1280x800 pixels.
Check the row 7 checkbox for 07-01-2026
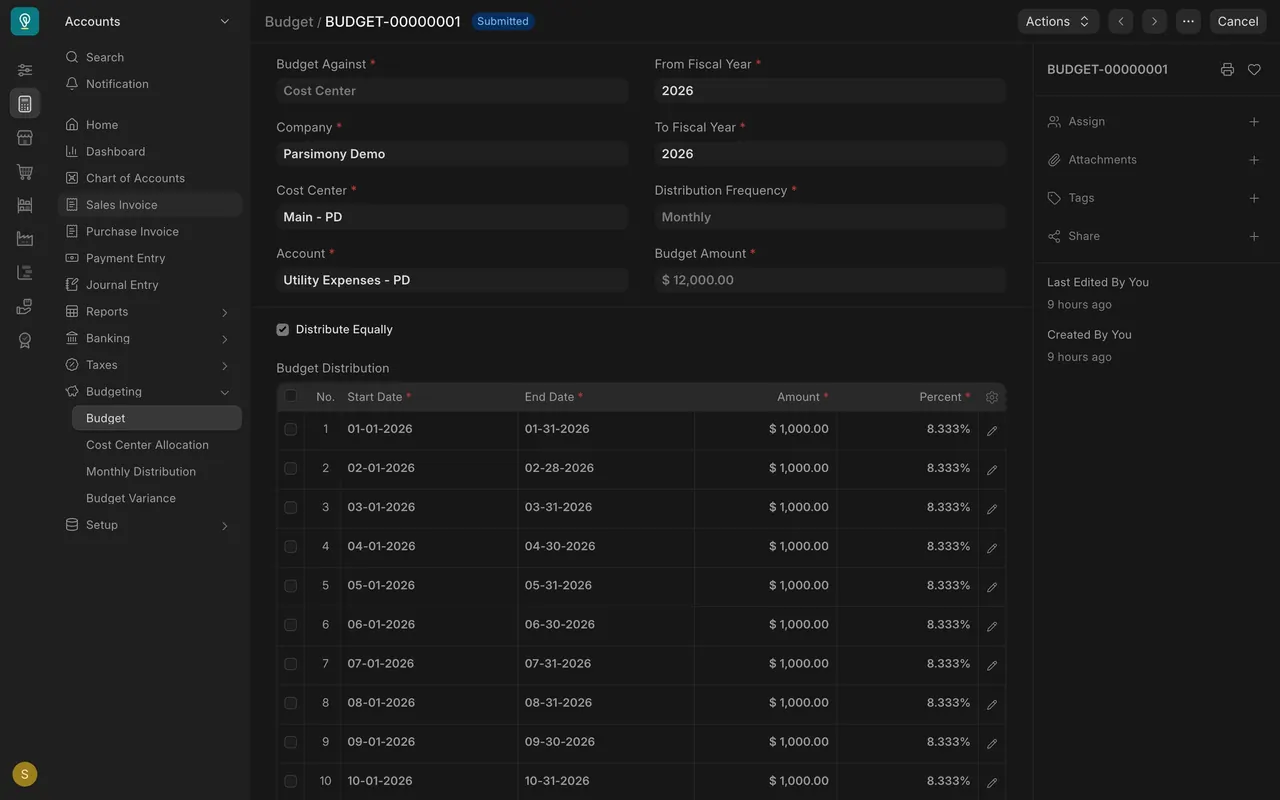pos(291,664)
